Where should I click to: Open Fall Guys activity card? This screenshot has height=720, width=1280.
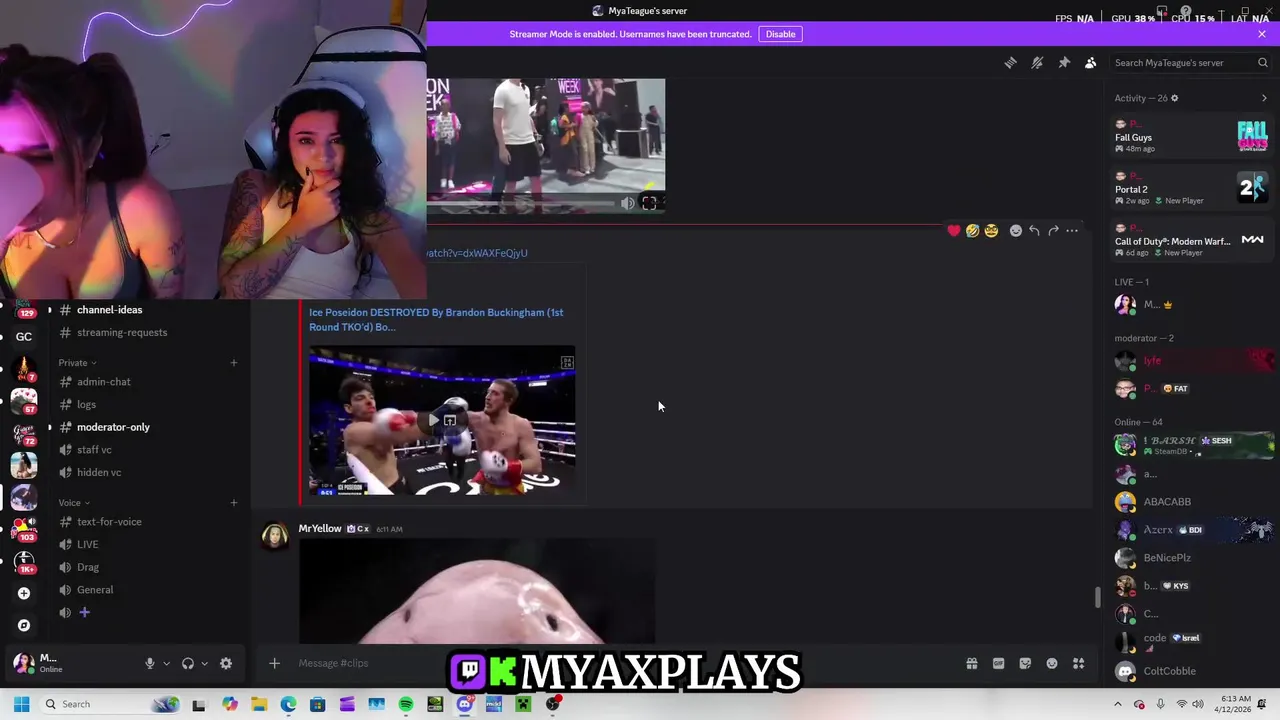point(1192,136)
